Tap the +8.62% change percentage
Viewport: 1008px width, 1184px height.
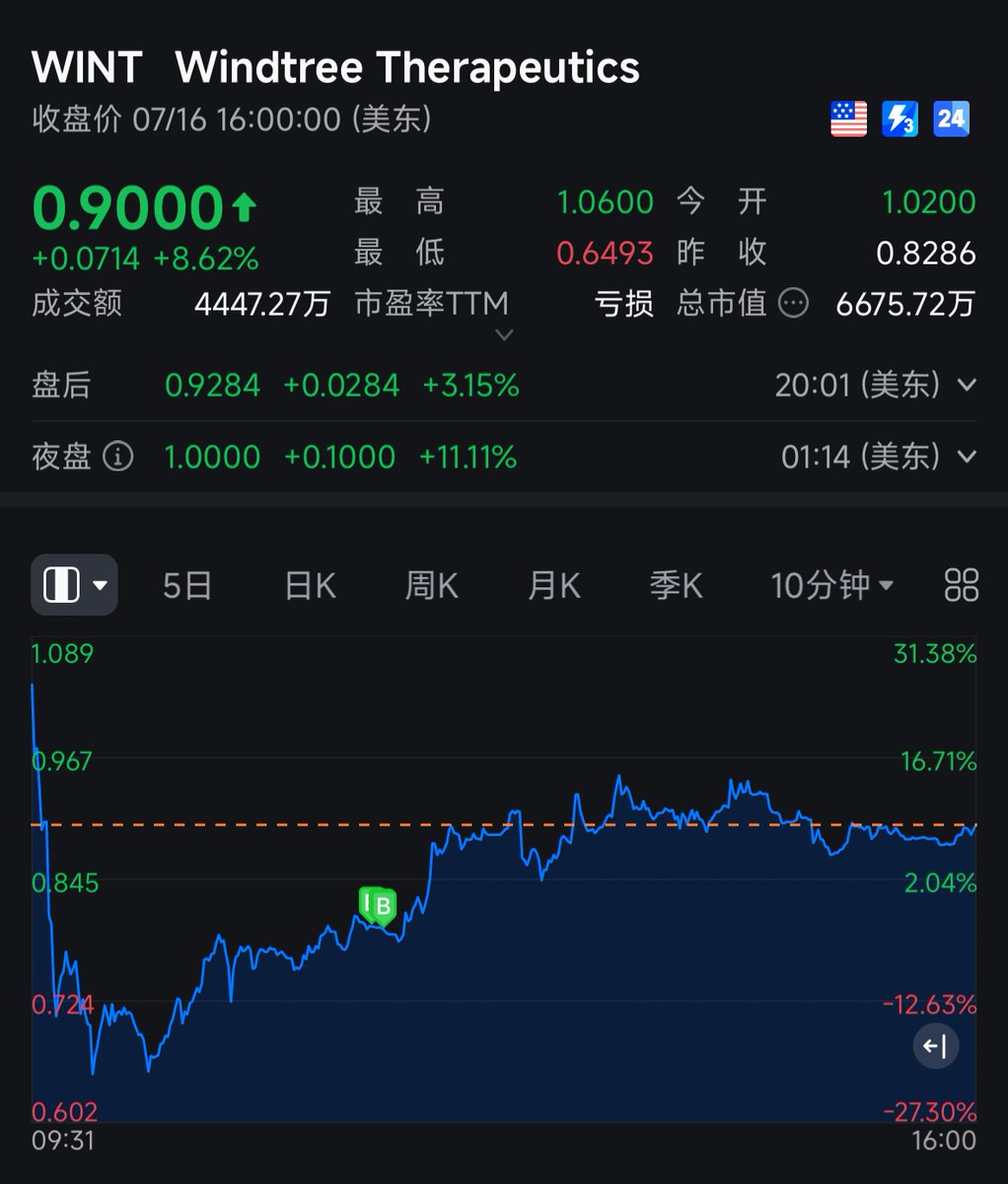point(206,259)
